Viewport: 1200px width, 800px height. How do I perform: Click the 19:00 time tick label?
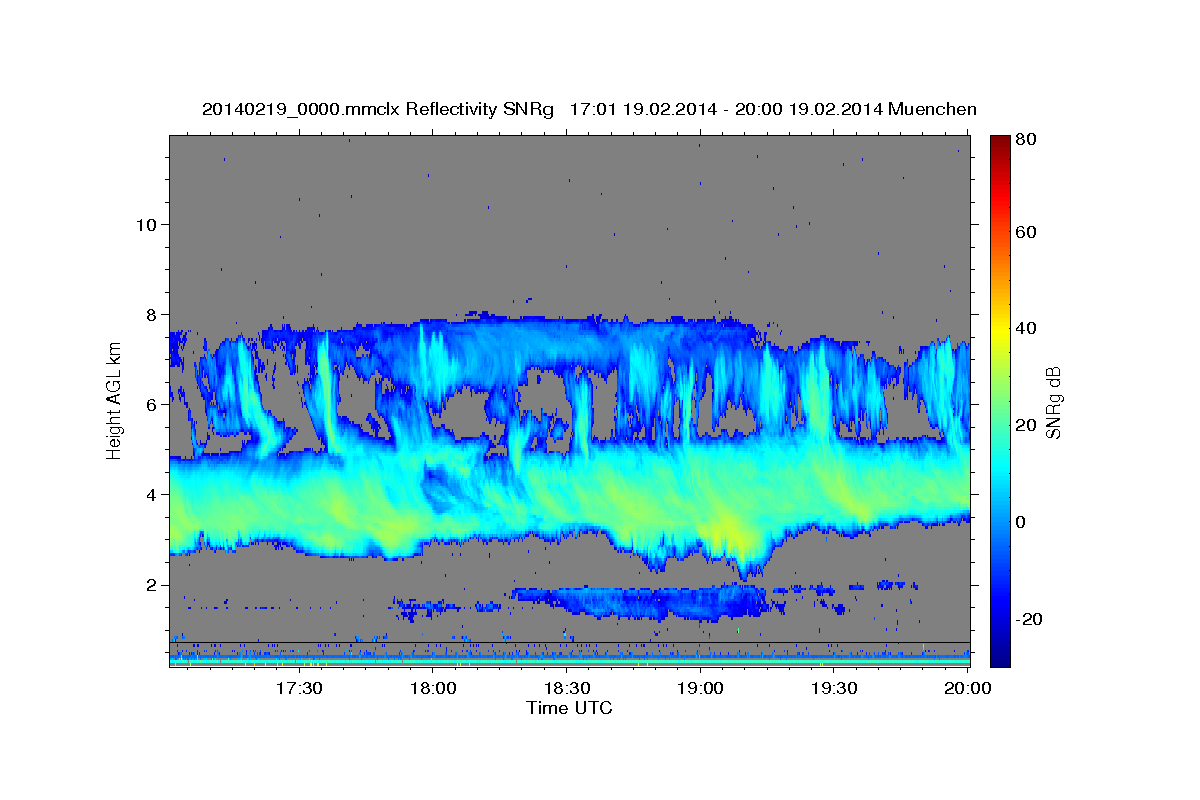pyautogui.click(x=700, y=688)
